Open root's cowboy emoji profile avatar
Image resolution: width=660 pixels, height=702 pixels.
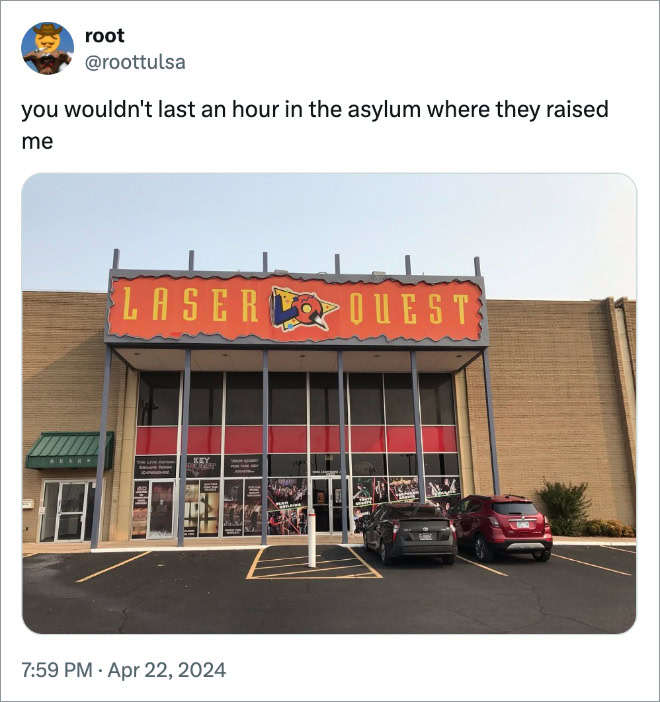[x=47, y=48]
